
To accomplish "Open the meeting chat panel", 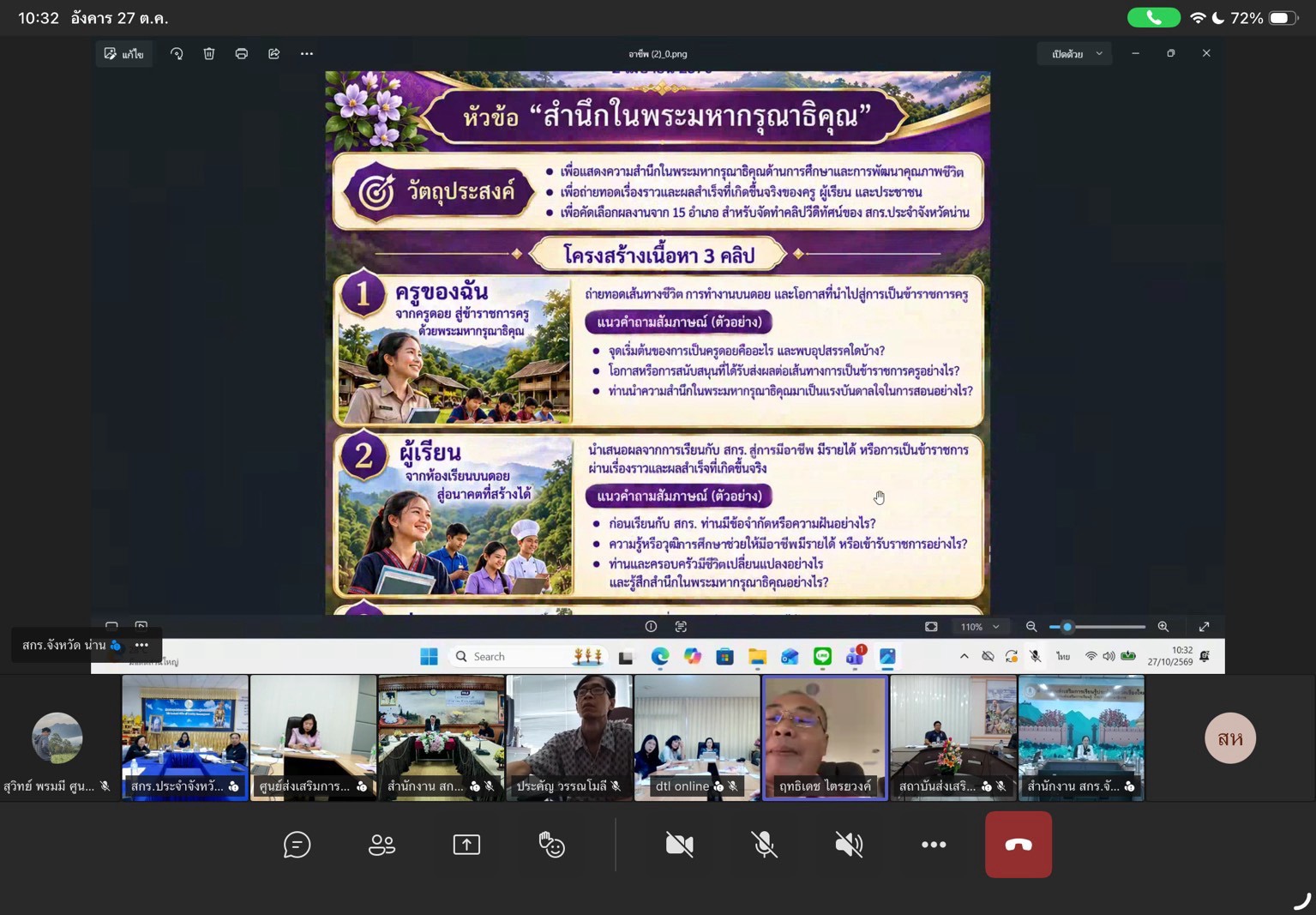I will pos(297,845).
